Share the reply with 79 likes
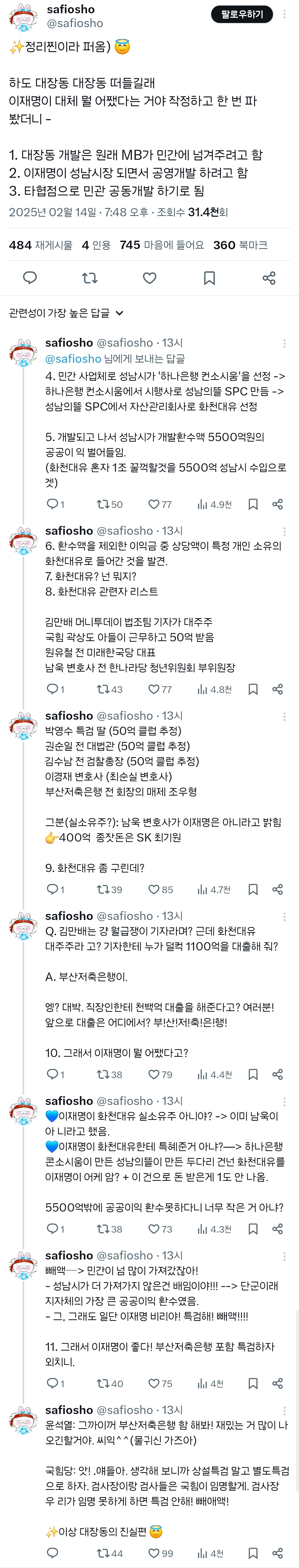Viewport: 299px width, 1568px height. click(278, 1074)
